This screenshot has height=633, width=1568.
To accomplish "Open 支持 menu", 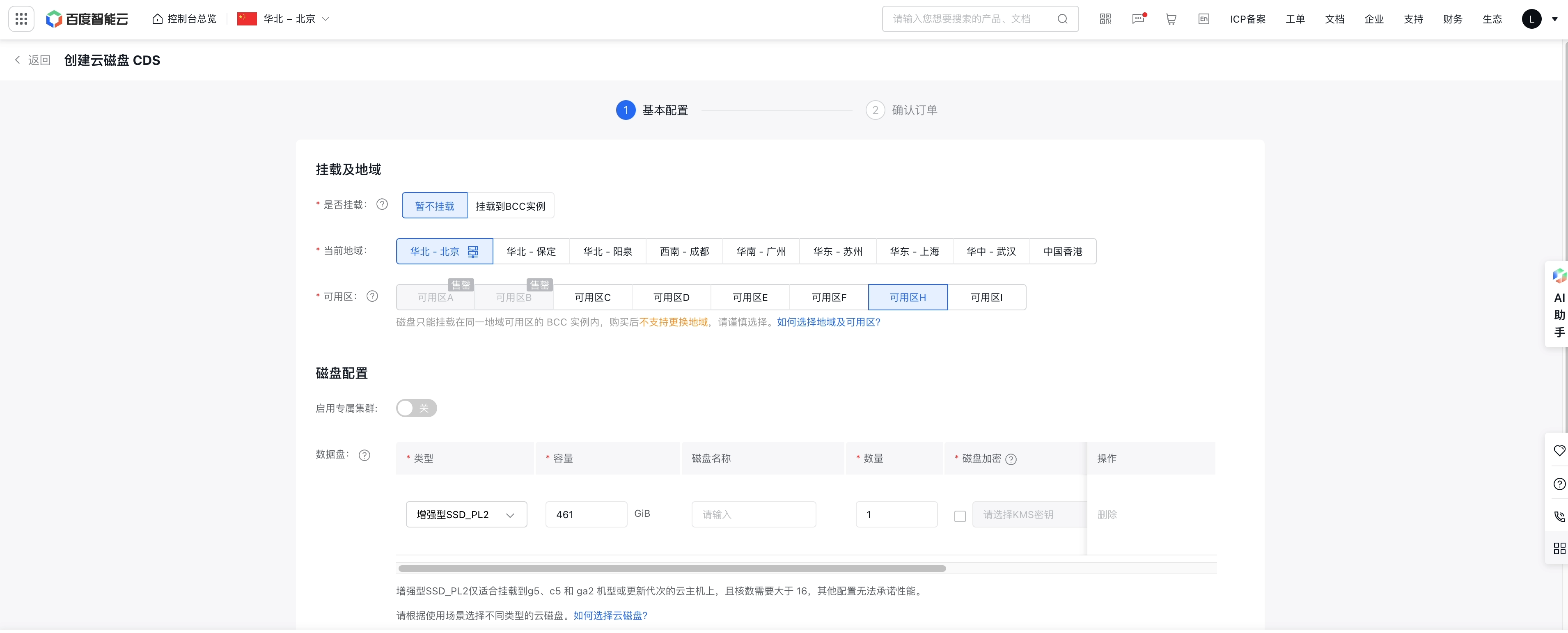I will 1413,19.
